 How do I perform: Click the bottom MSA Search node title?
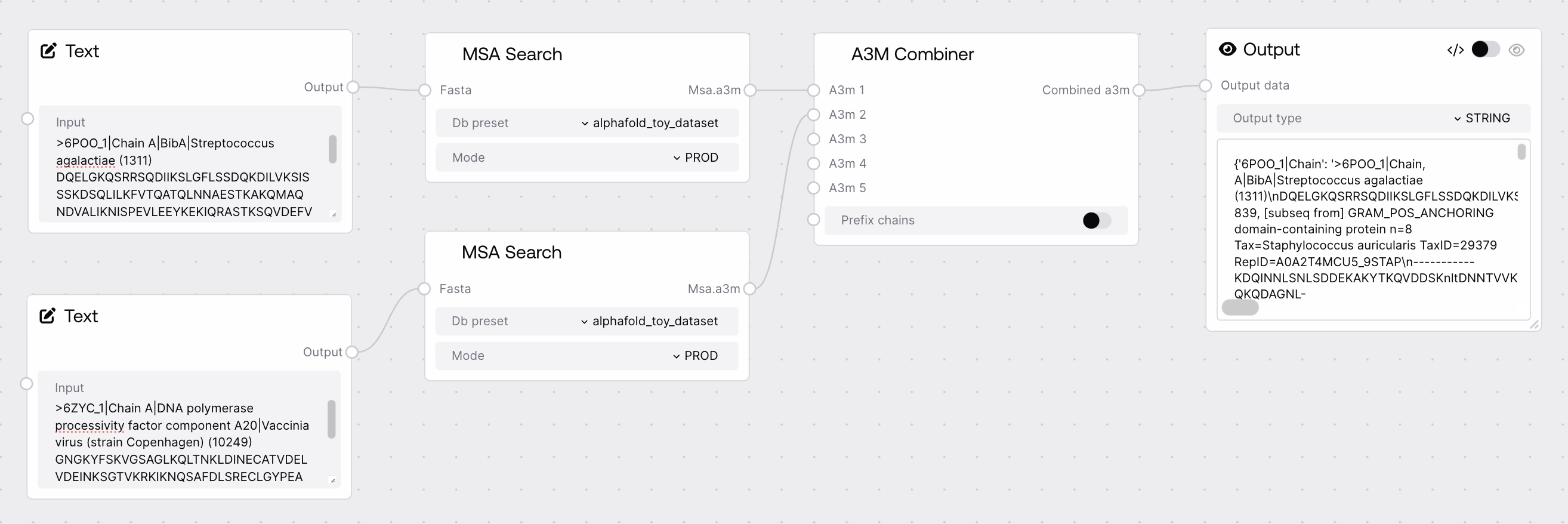click(511, 252)
